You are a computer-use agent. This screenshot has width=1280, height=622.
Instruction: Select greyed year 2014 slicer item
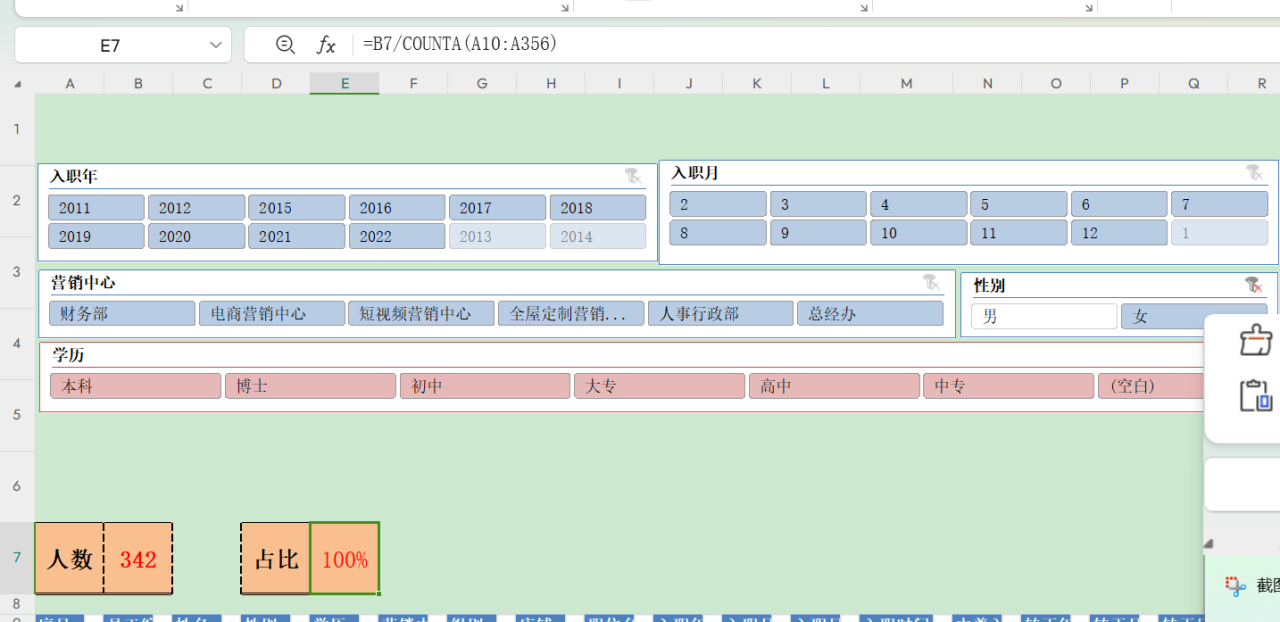point(597,236)
